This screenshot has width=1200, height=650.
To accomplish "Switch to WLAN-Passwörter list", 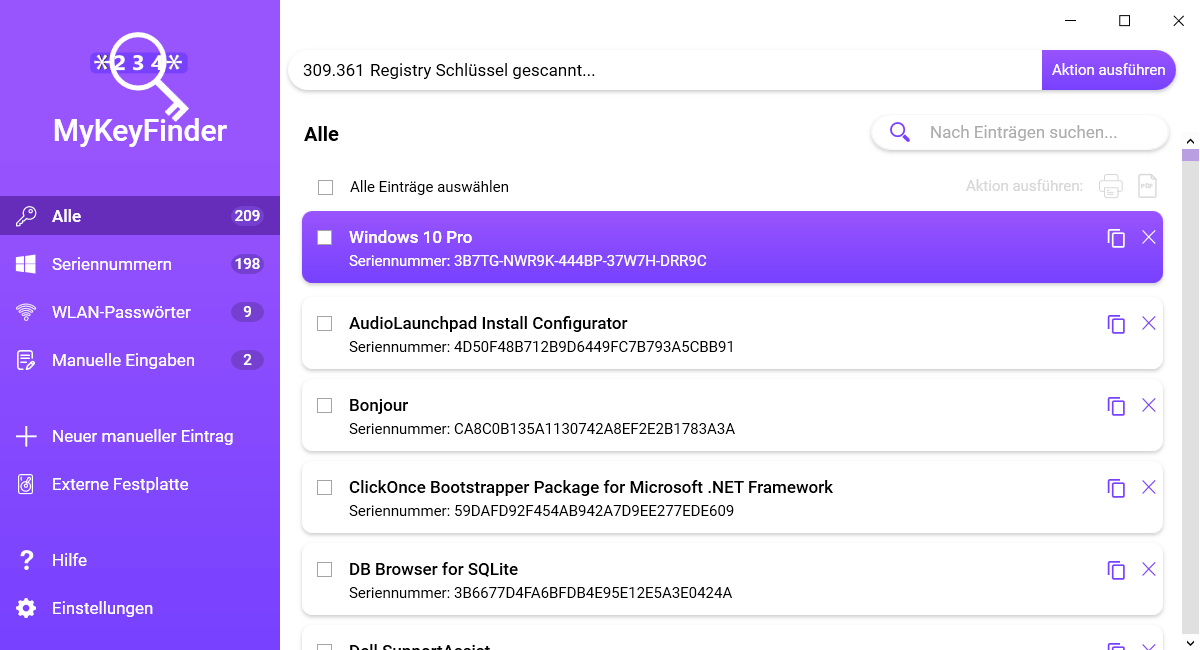I will [121, 312].
